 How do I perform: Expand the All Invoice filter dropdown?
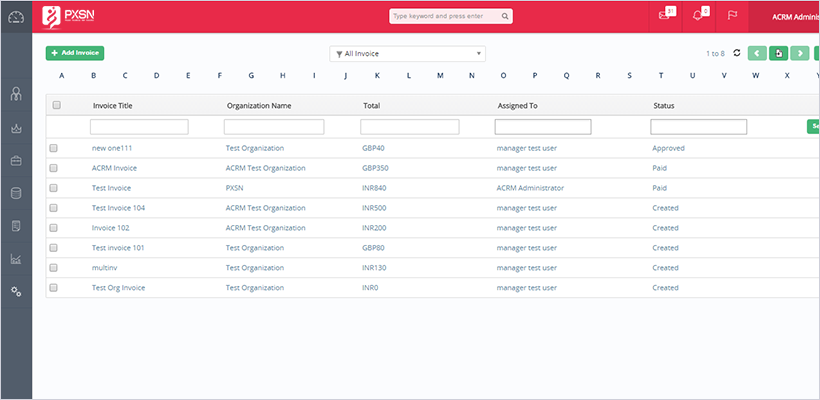click(x=407, y=53)
